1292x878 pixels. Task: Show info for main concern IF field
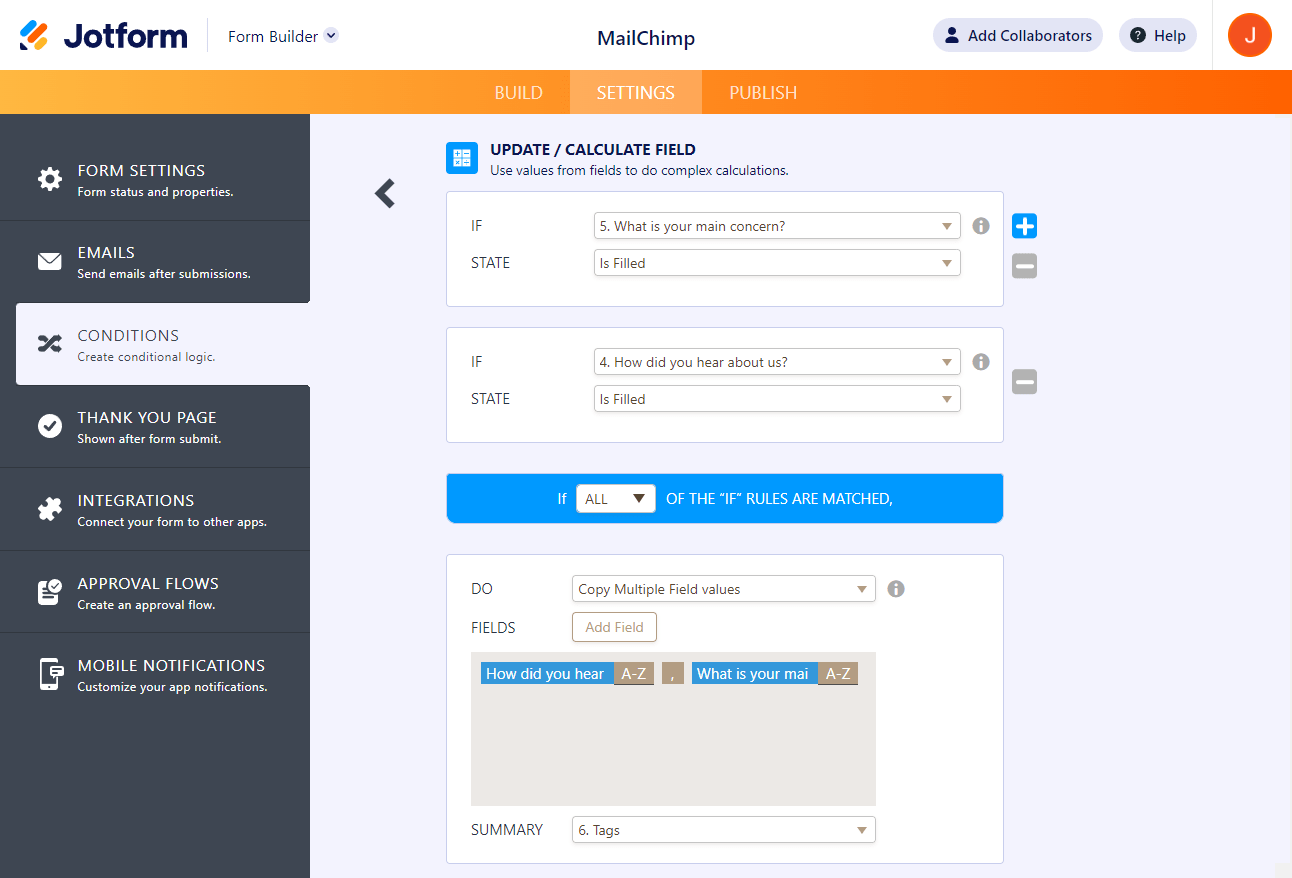(981, 226)
